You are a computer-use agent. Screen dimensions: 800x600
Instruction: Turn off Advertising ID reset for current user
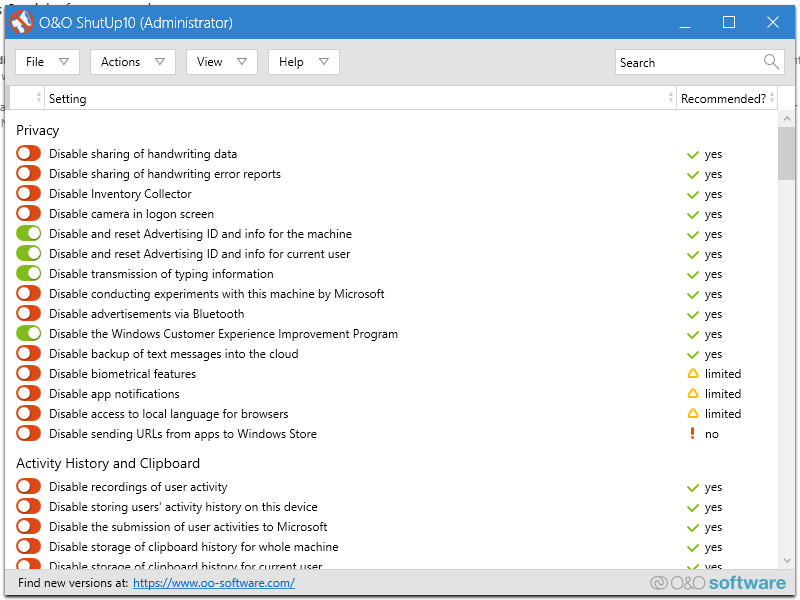click(x=28, y=253)
